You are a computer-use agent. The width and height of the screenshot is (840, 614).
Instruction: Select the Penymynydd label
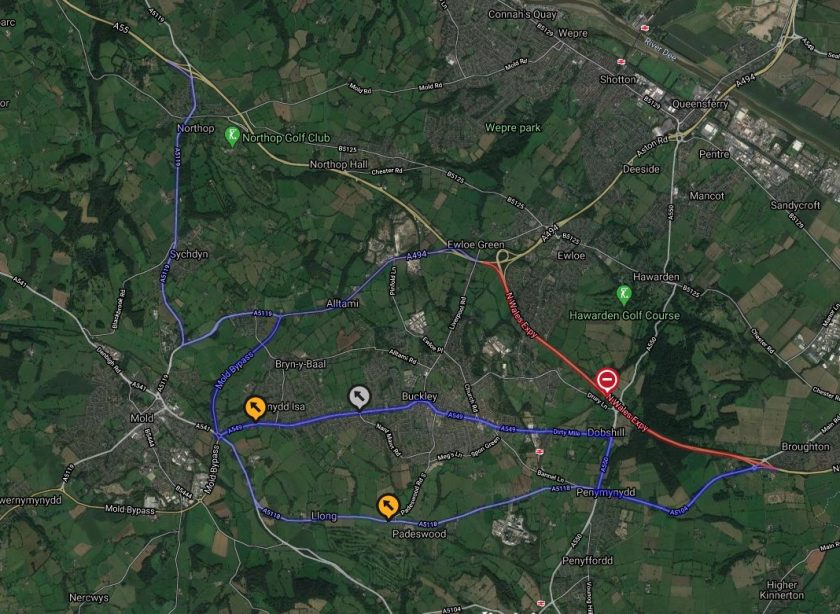coord(605,492)
